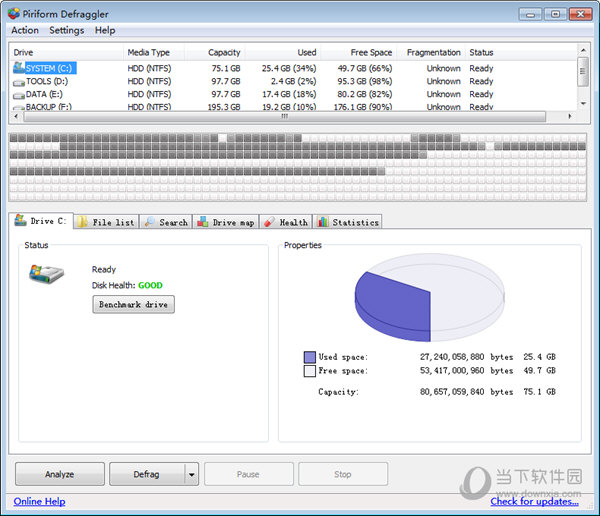Open the Settings menu
The image size is (600, 516).
point(67,30)
